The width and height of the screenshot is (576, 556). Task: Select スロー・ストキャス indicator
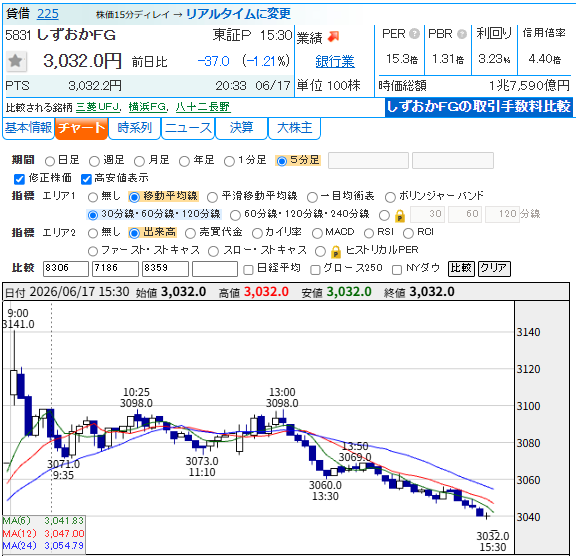click(x=213, y=251)
